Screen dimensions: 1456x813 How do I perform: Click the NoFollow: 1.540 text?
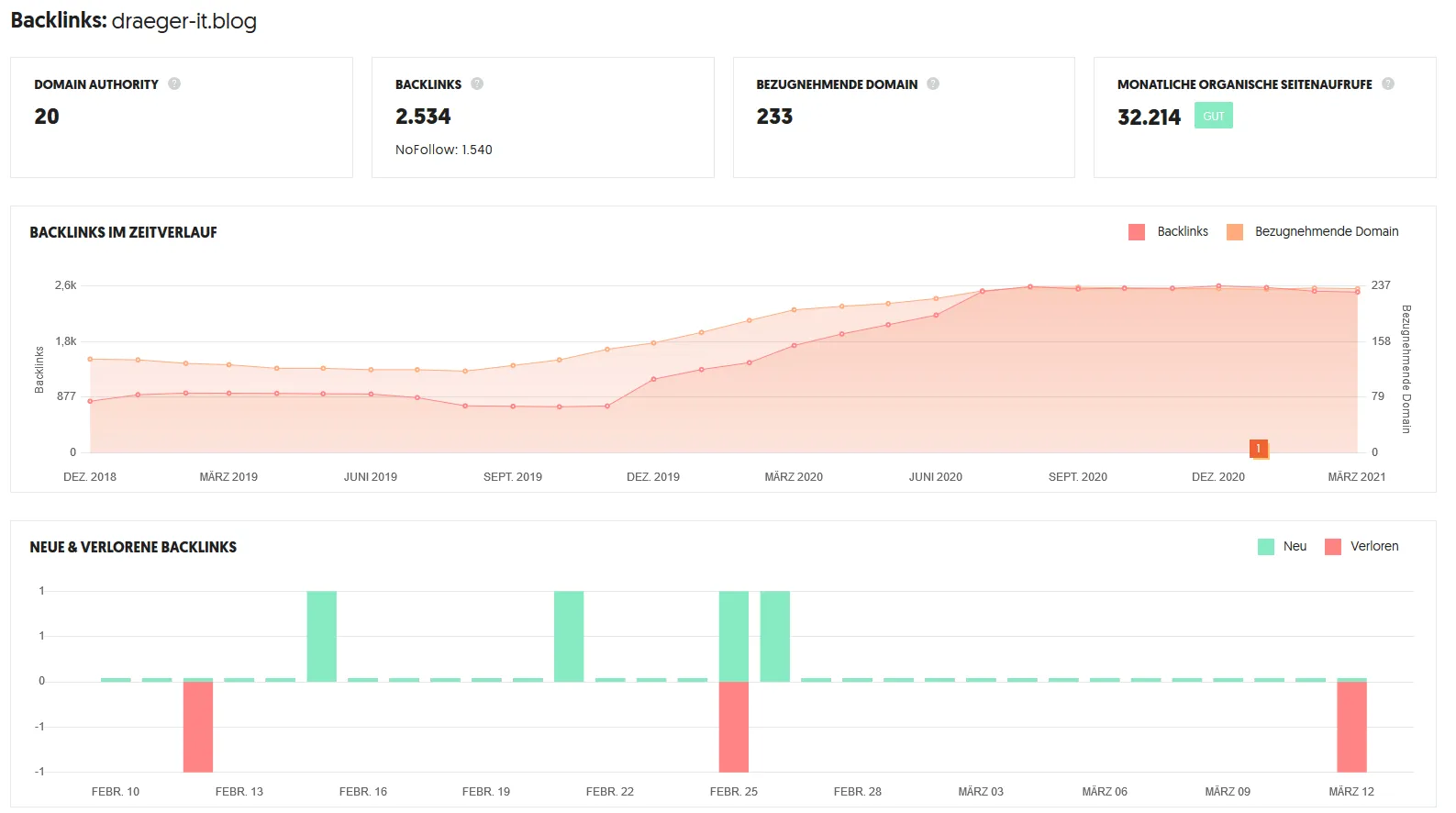click(x=443, y=150)
